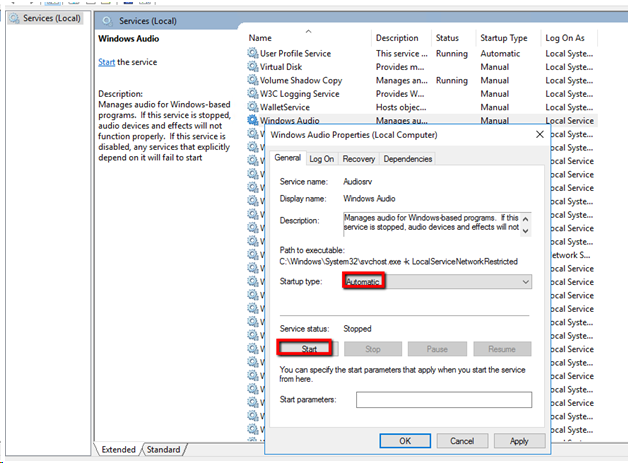
Task: Click in the Start parameters field
Action: click(x=444, y=400)
